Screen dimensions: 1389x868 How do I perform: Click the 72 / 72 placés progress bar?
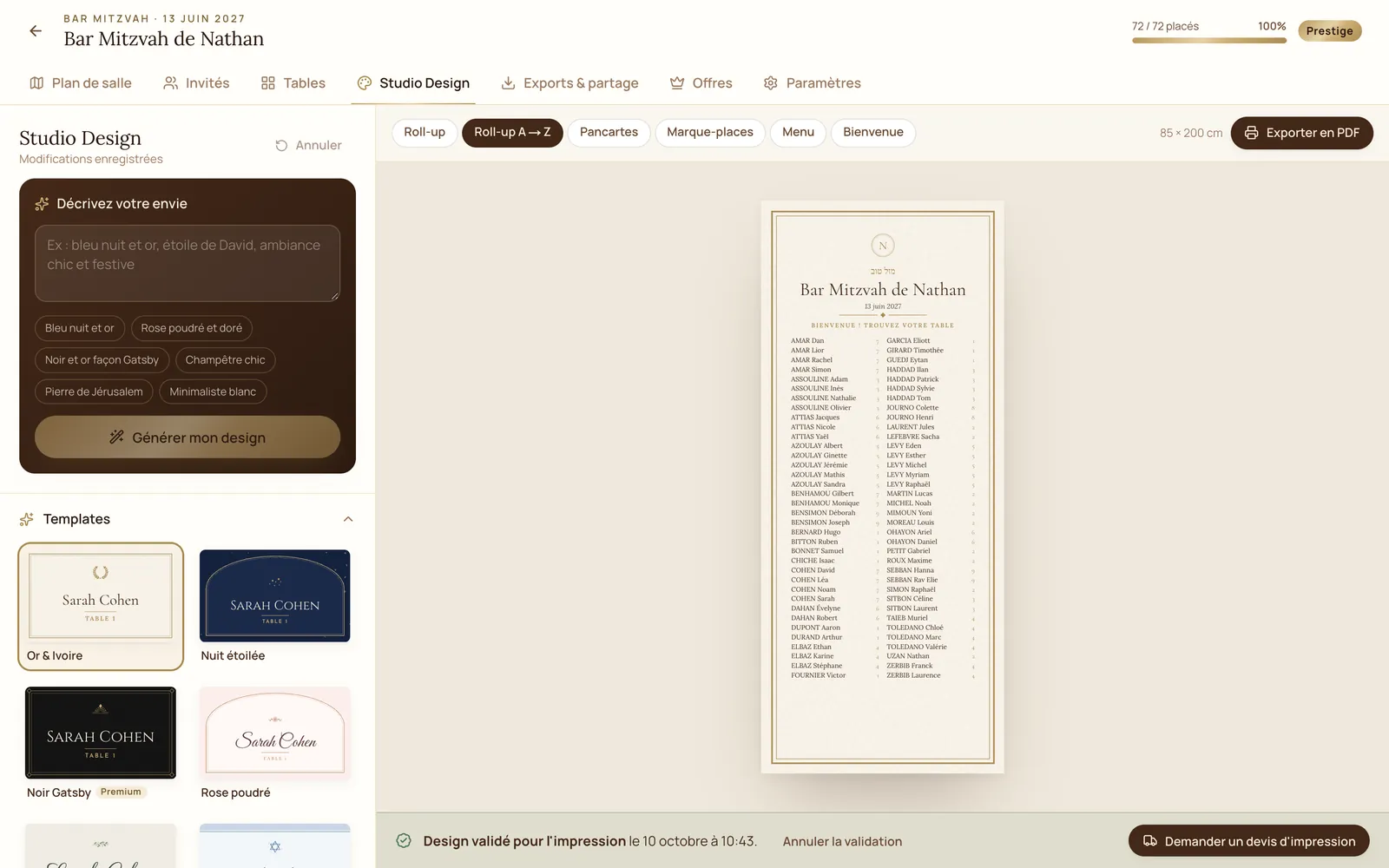1209,40
